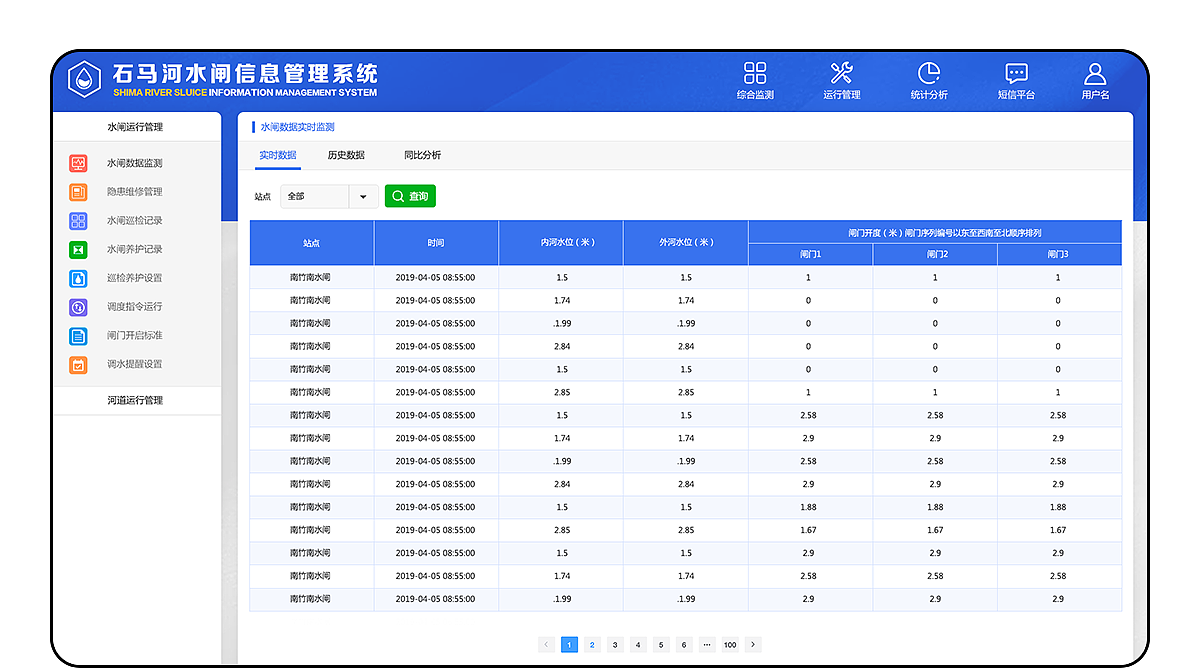The width and height of the screenshot is (1200, 668).
Task: Open 统计分析 pie chart icon
Action: 930,73
